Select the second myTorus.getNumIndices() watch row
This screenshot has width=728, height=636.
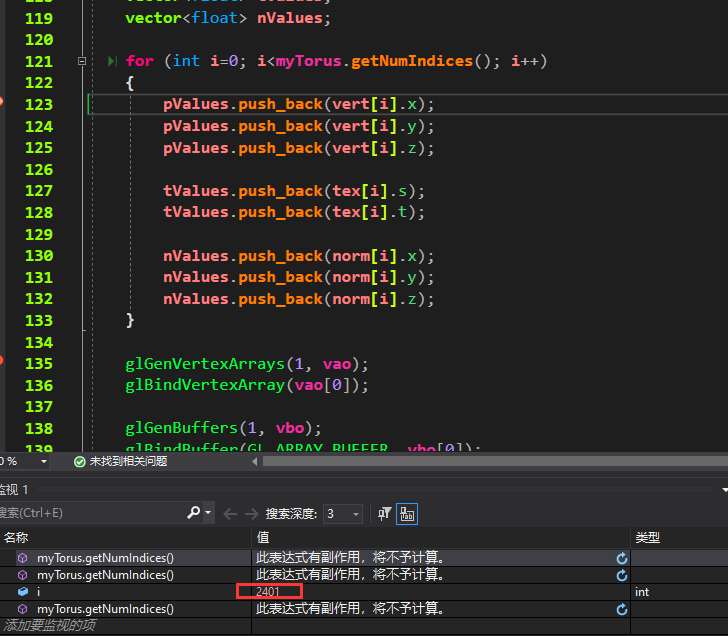pyautogui.click(x=364, y=575)
